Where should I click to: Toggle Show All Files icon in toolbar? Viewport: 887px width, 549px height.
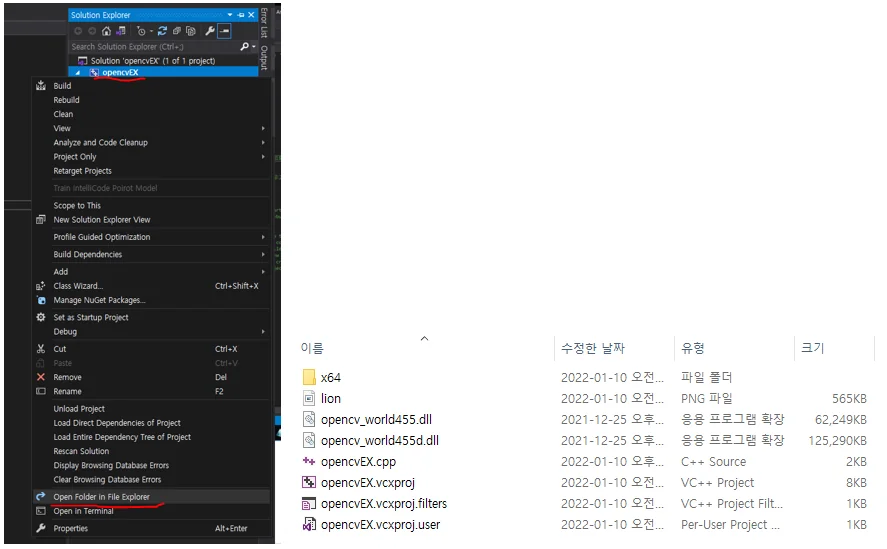point(191,31)
